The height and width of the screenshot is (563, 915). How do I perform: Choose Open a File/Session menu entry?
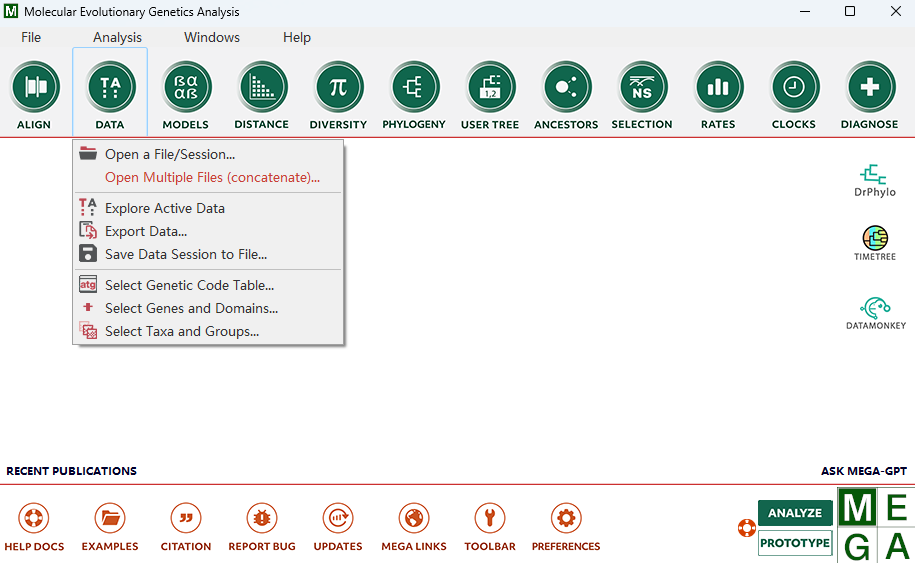click(170, 155)
